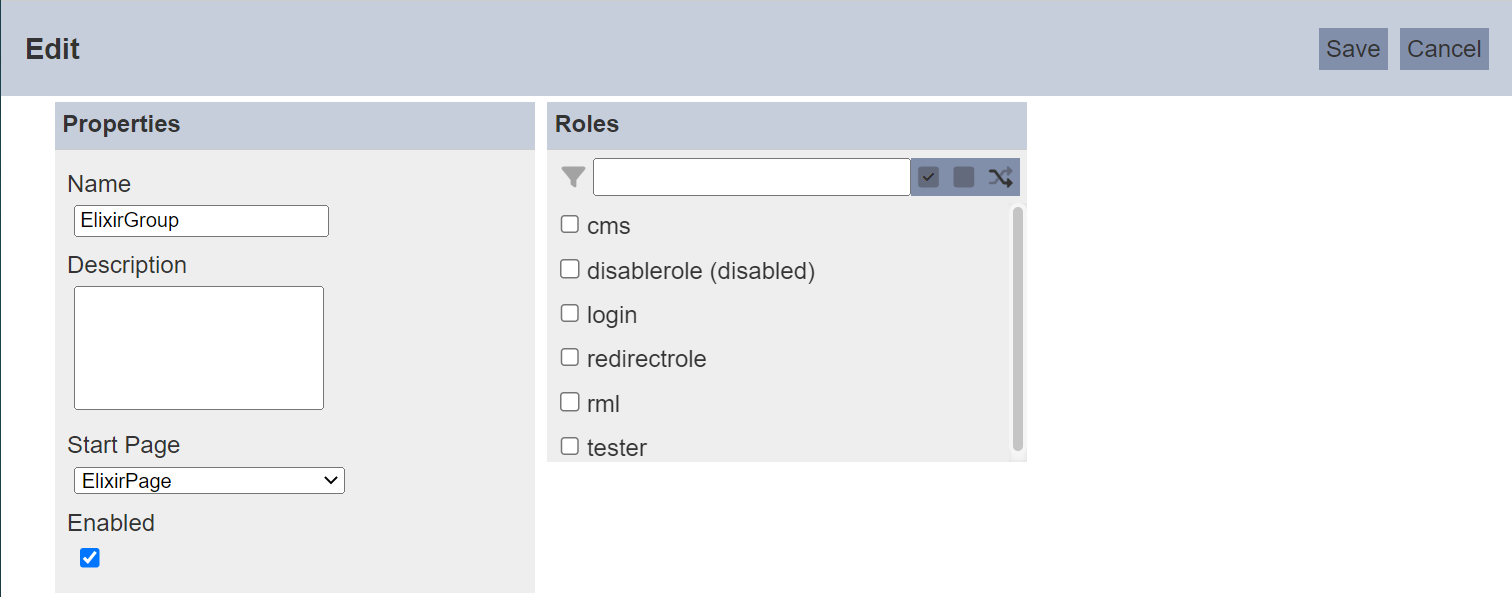Click inside the Description text area
The width and height of the screenshot is (1512, 597).
[x=199, y=348]
